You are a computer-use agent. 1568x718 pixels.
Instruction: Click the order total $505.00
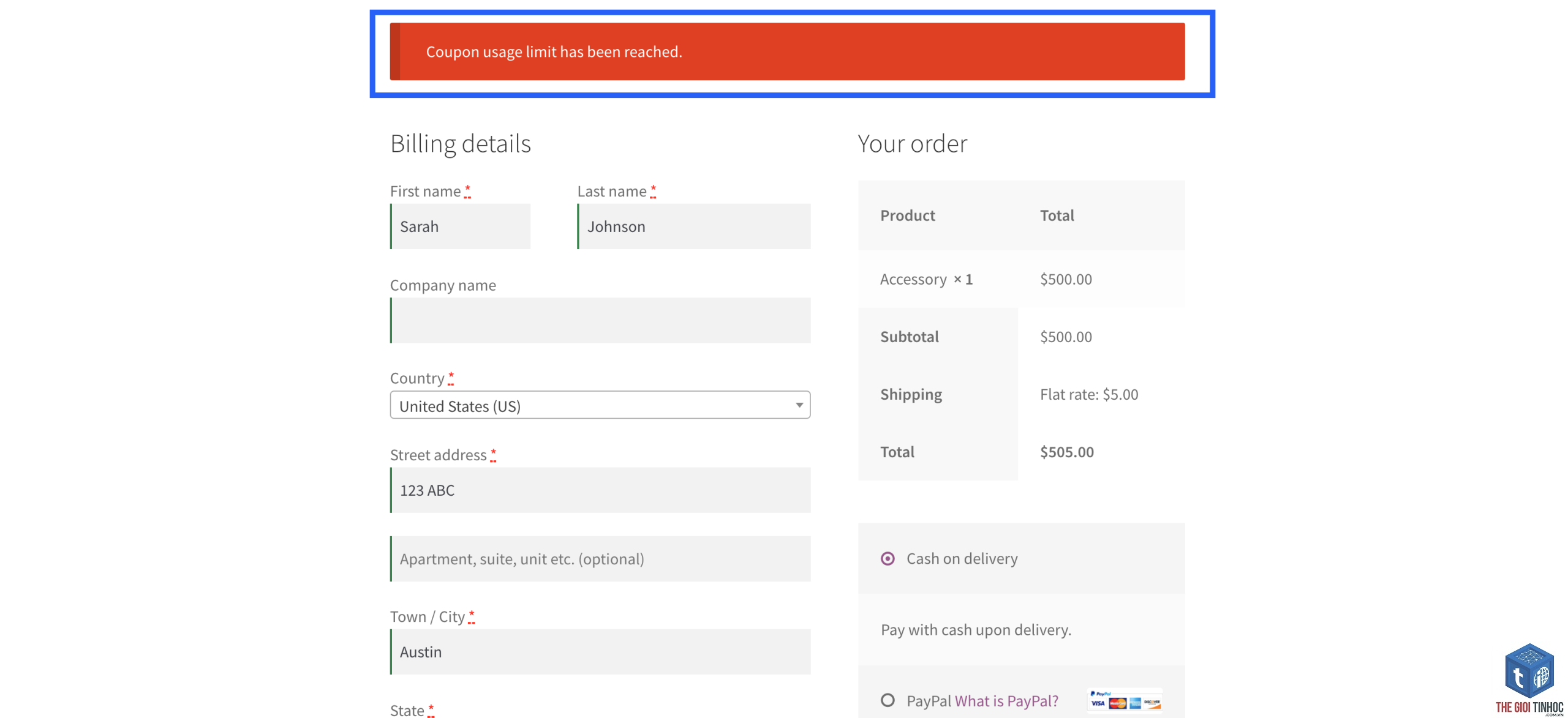pos(1067,452)
